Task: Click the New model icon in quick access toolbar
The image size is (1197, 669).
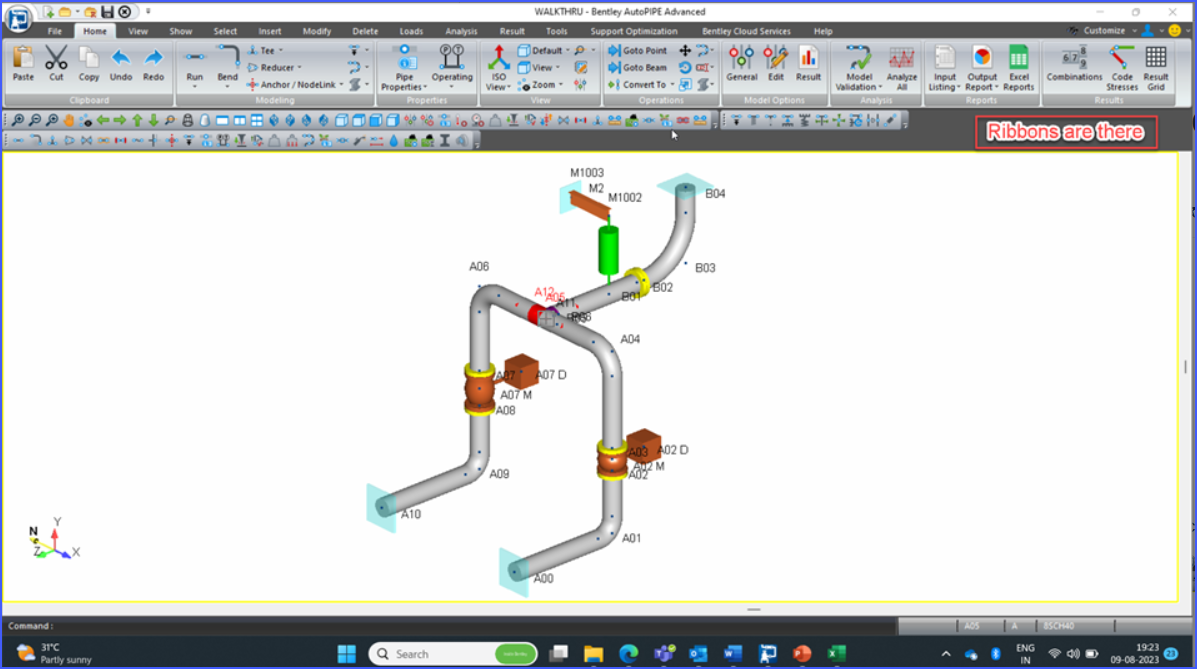Action: (48, 11)
